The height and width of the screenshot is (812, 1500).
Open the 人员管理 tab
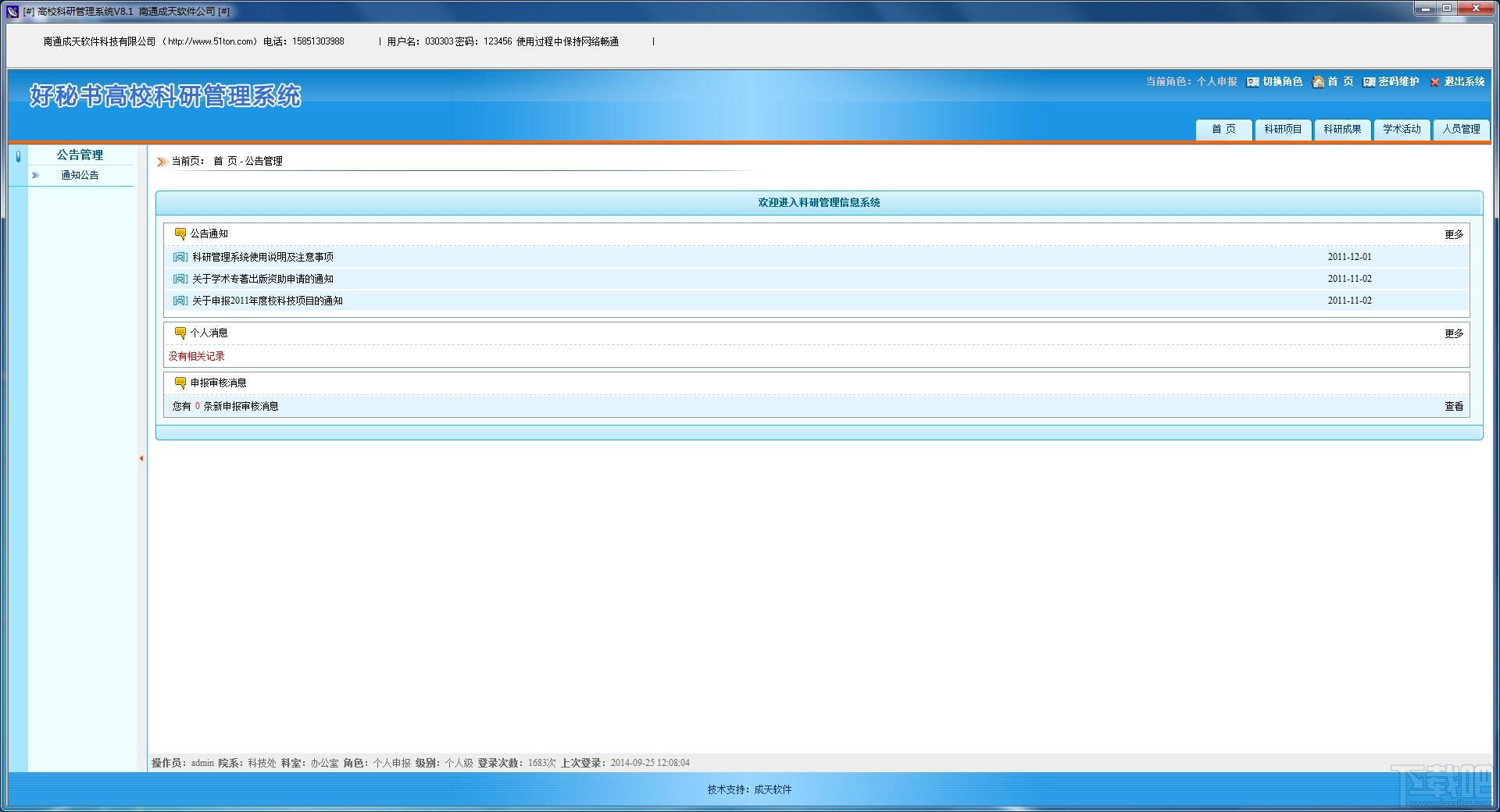(1461, 130)
